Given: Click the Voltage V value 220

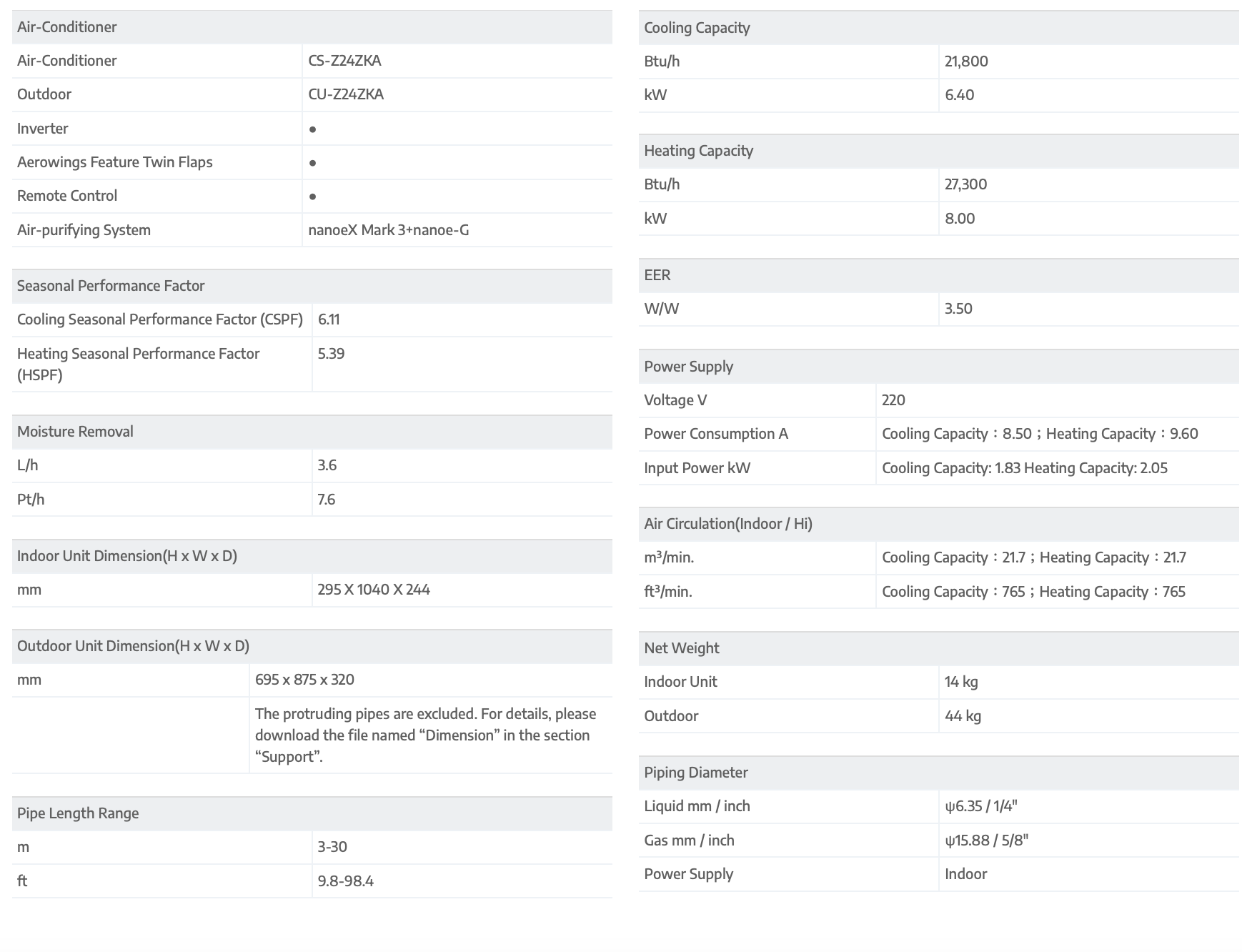Looking at the screenshot, I should coord(893,400).
